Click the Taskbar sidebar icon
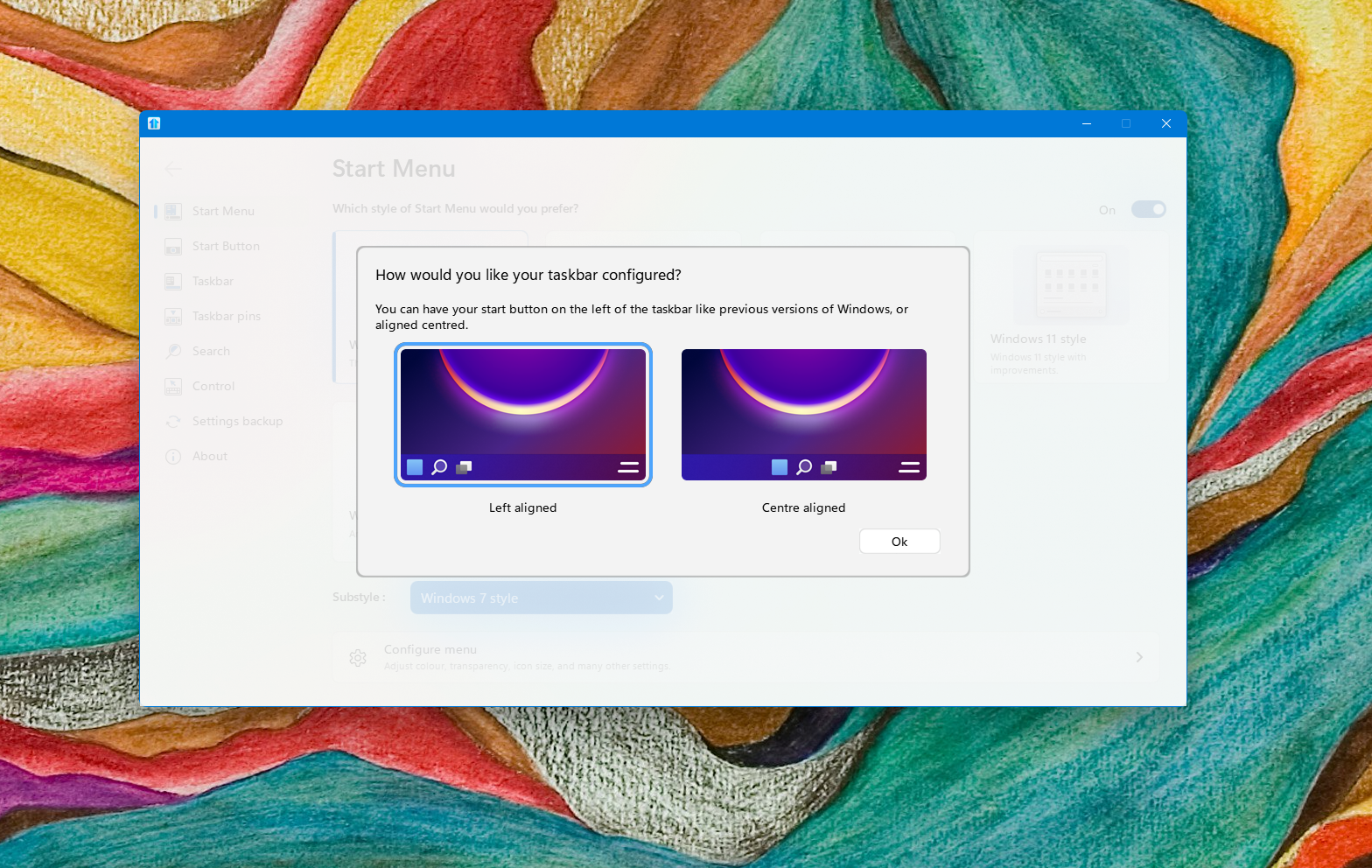 173,281
